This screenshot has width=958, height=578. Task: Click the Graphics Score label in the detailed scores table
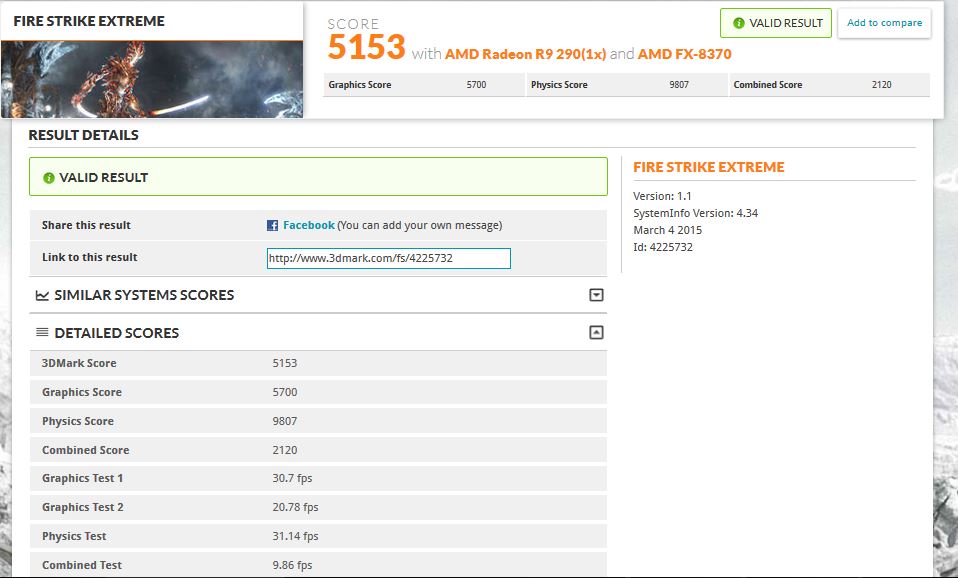coord(82,392)
